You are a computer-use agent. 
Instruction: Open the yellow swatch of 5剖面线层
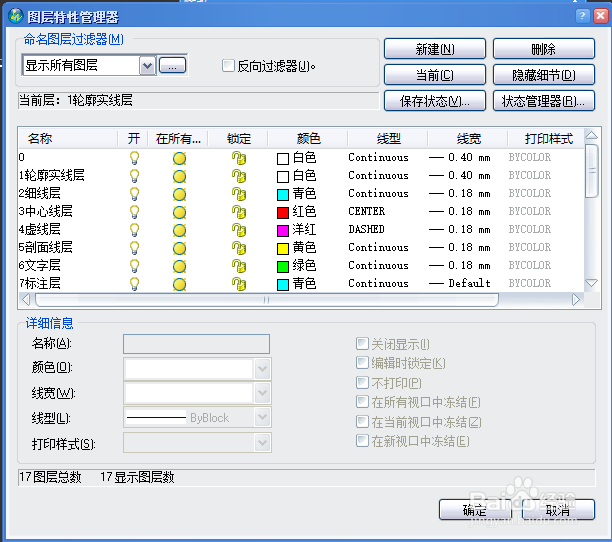283,249
